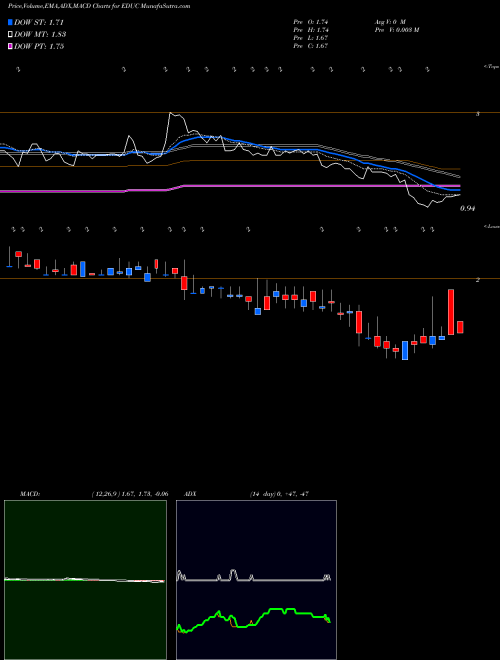
Task: Open the ADX indicator panel
Action: point(256,580)
